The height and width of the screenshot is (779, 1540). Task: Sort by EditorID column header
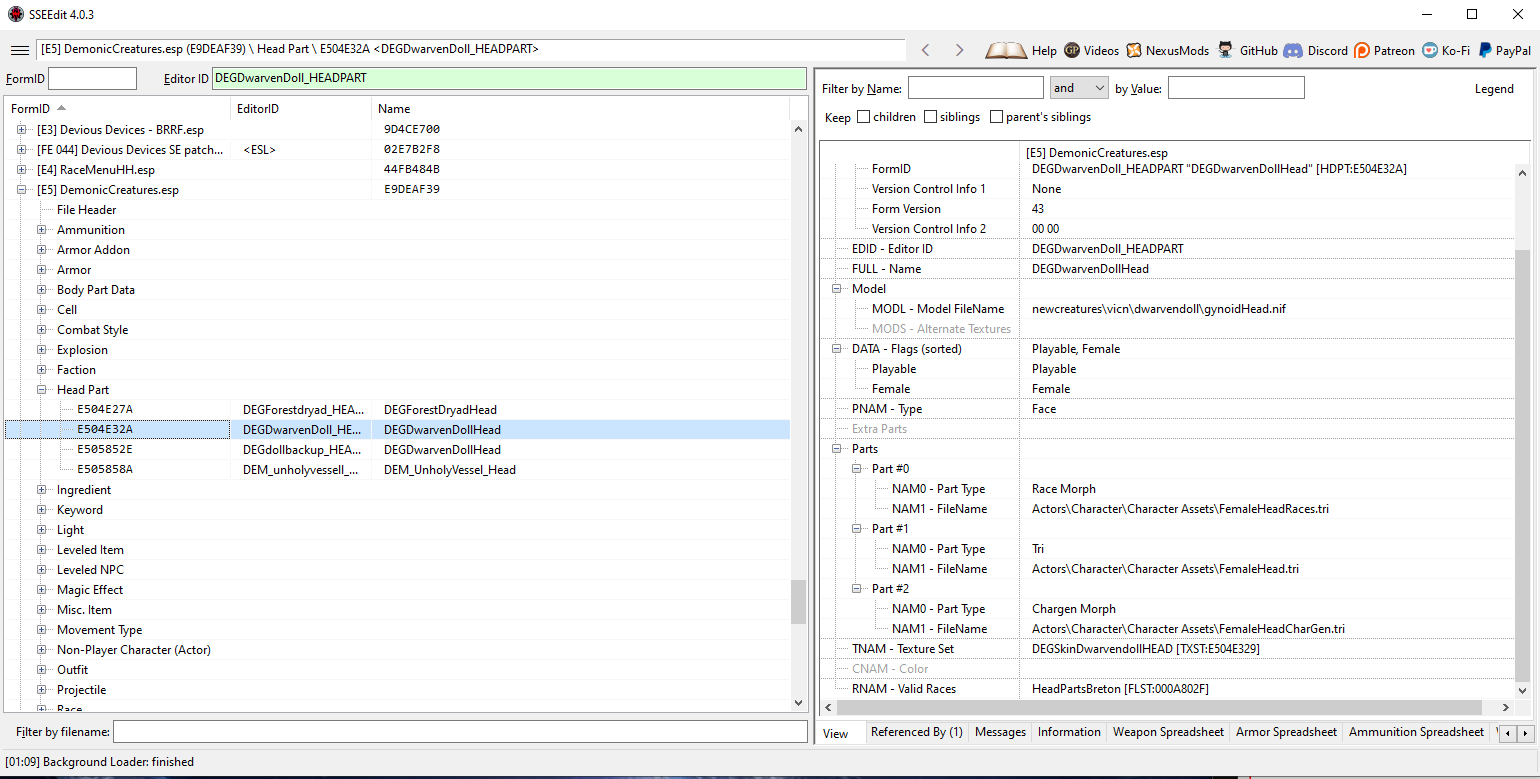tap(301, 108)
